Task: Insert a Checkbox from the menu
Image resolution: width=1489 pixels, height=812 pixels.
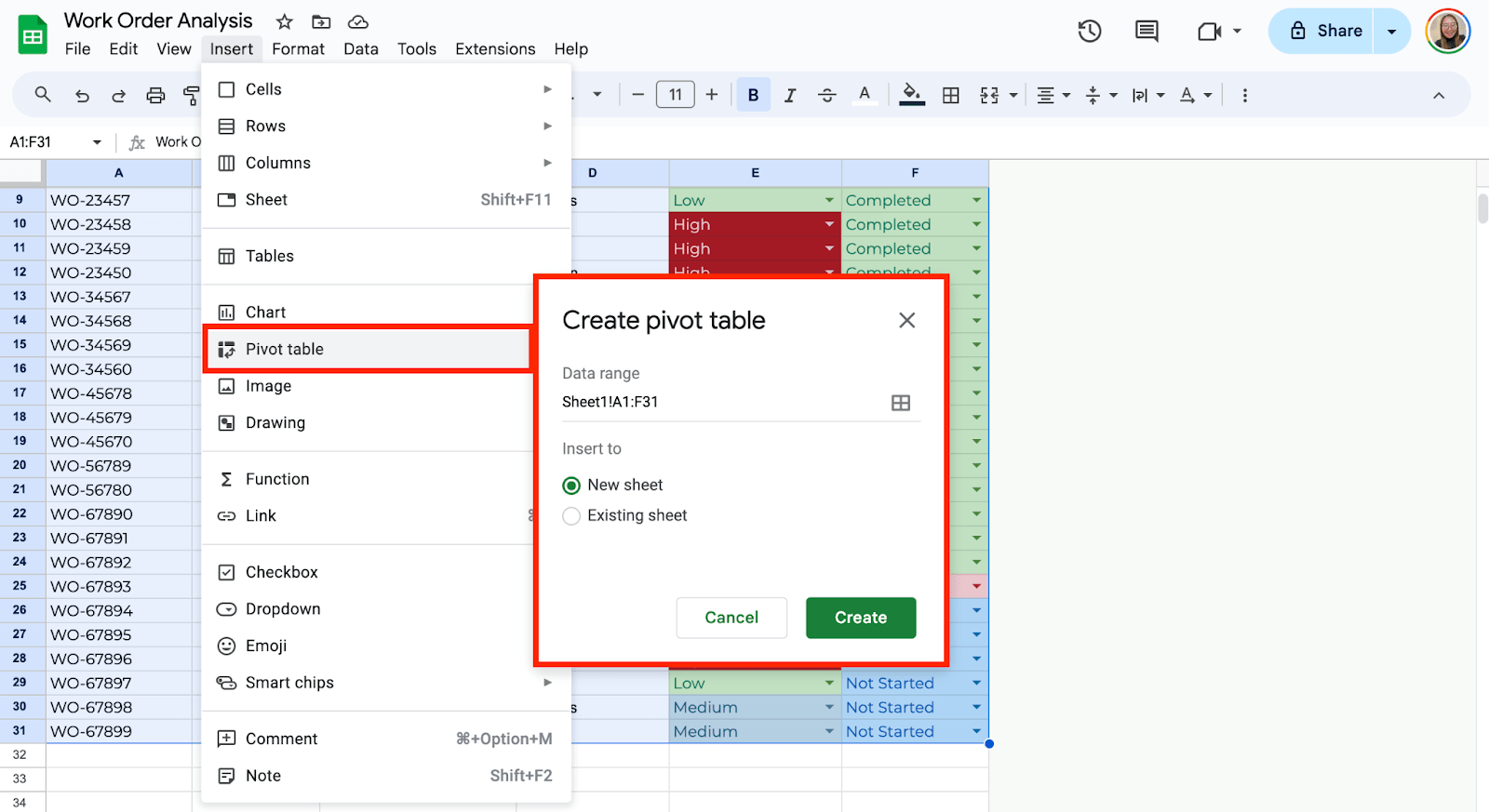Action: (281, 572)
